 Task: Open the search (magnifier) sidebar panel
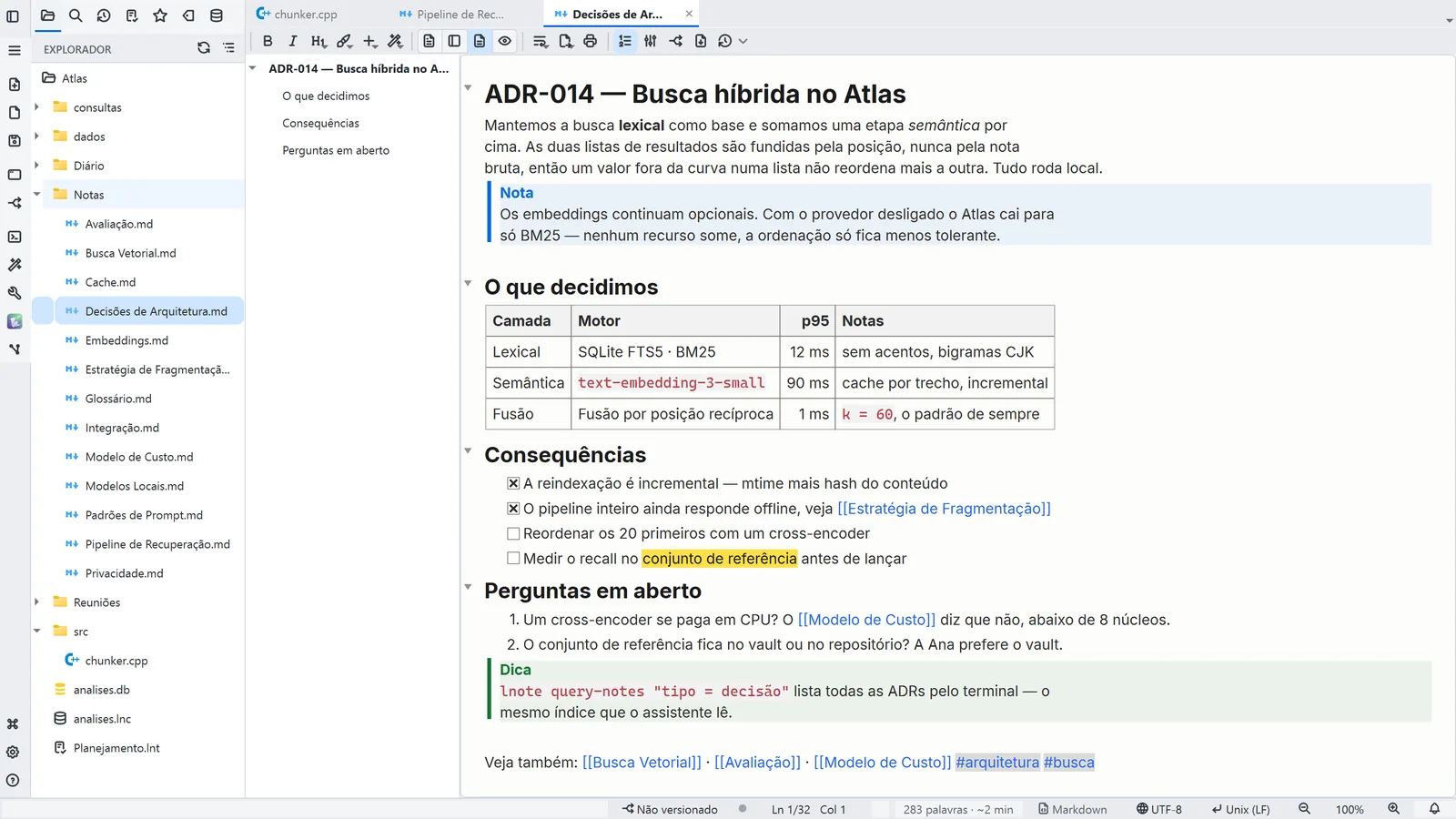76,15
